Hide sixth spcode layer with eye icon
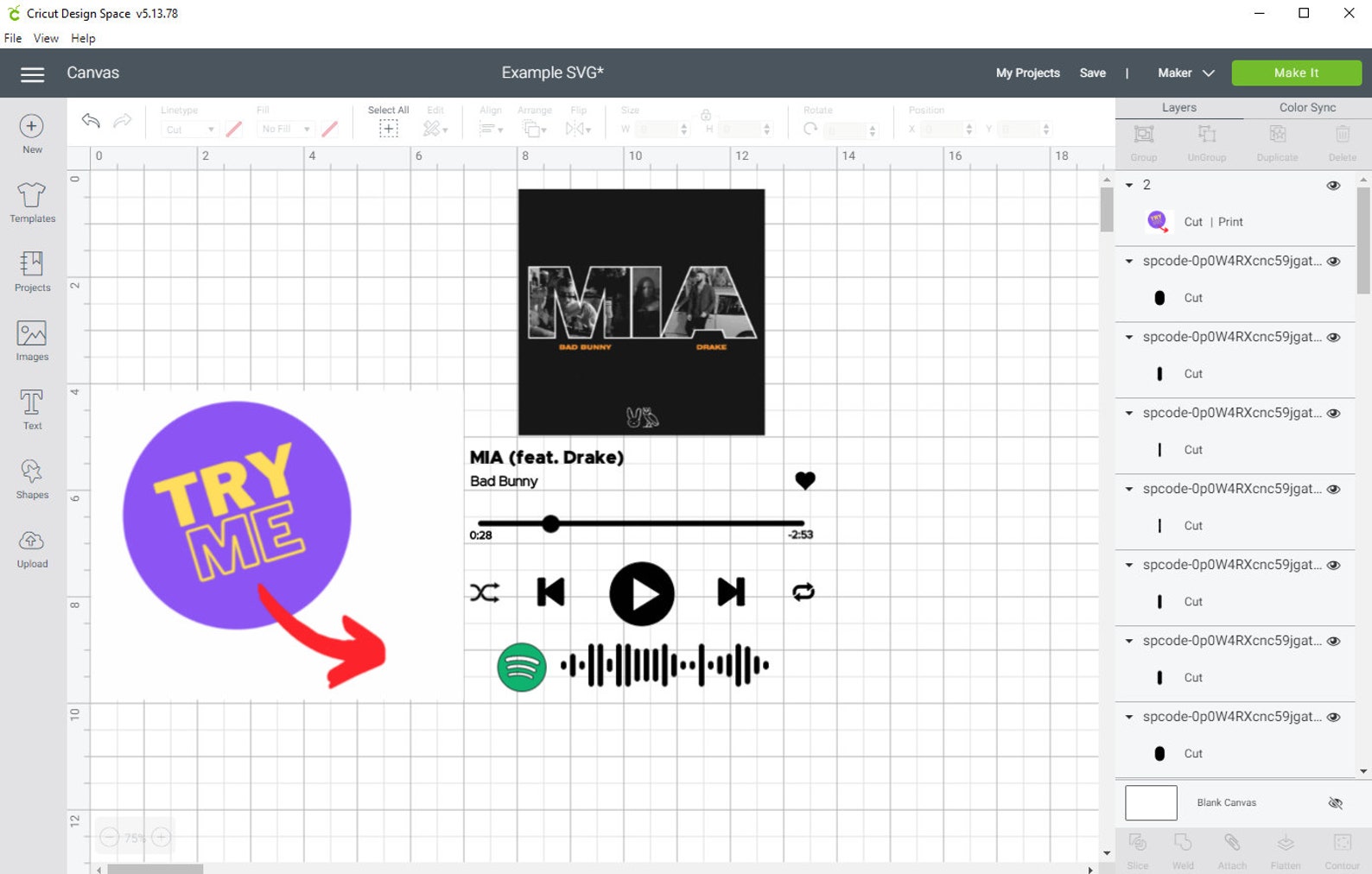 [x=1333, y=642]
